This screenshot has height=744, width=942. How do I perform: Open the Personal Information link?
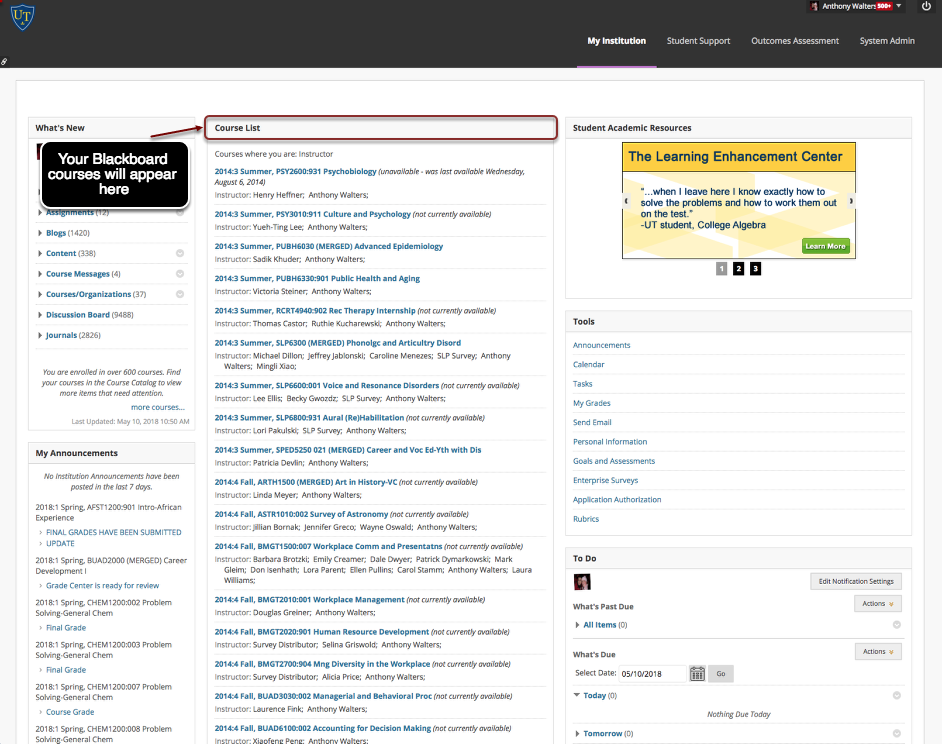pyautogui.click(x=610, y=442)
